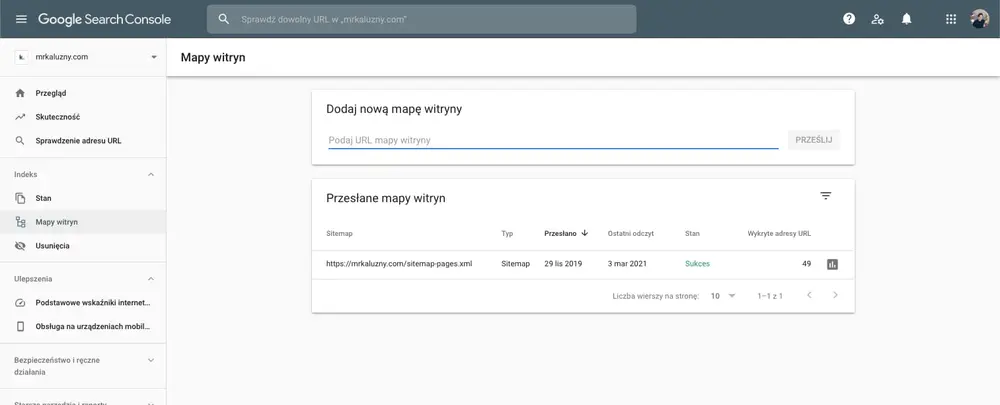
Task: Open the Google apps grid
Action: pos(951,19)
